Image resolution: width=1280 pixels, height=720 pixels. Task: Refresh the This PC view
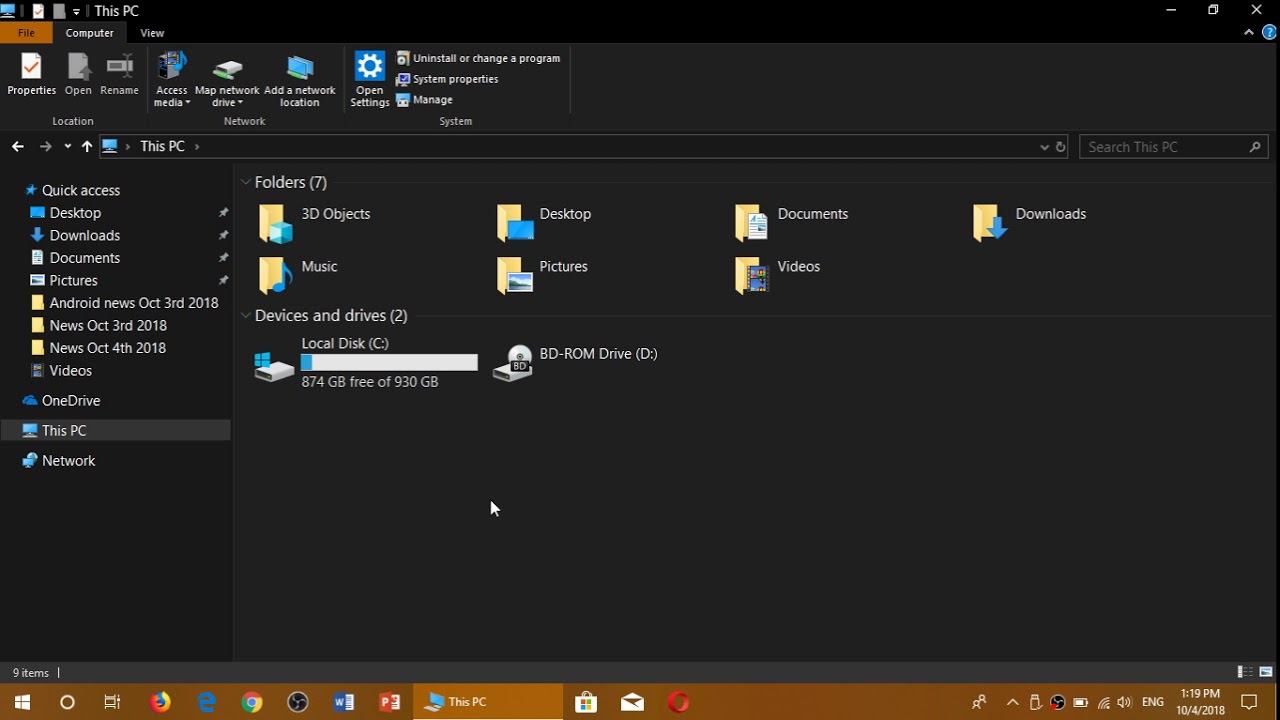click(1061, 147)
